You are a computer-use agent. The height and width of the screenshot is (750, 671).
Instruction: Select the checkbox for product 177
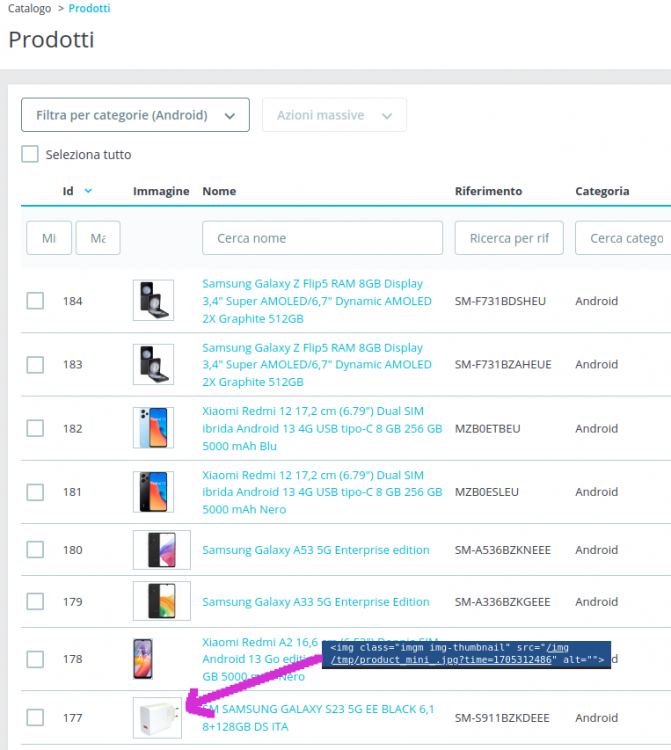(35, 717)
